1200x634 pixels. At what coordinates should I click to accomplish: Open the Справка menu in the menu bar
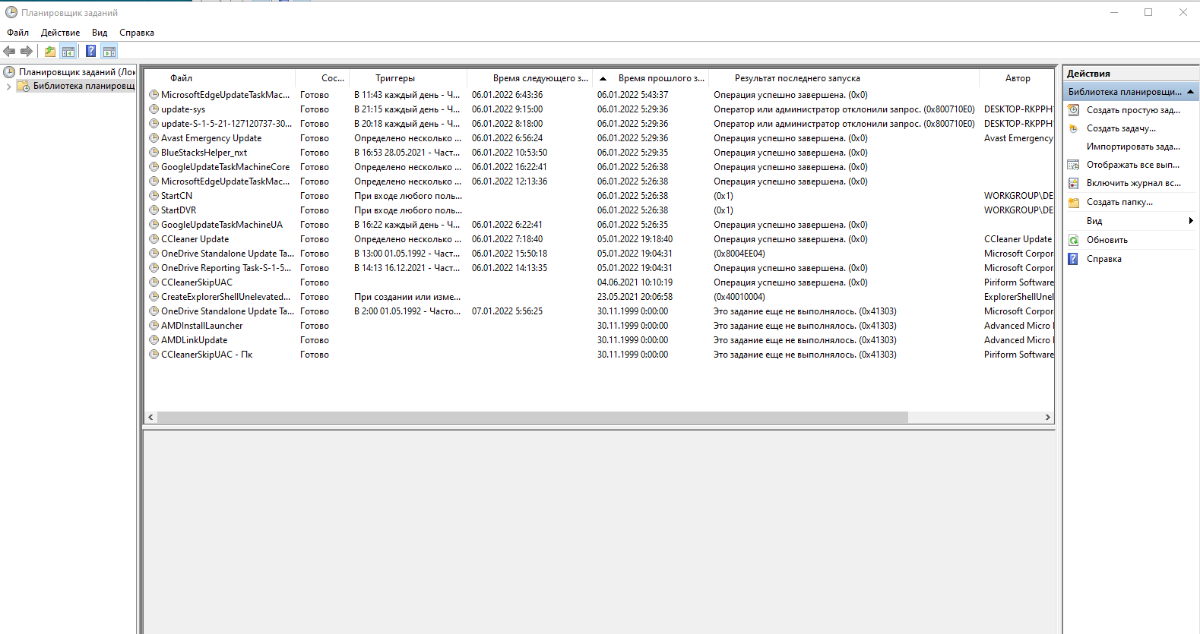tap(137, 32)
